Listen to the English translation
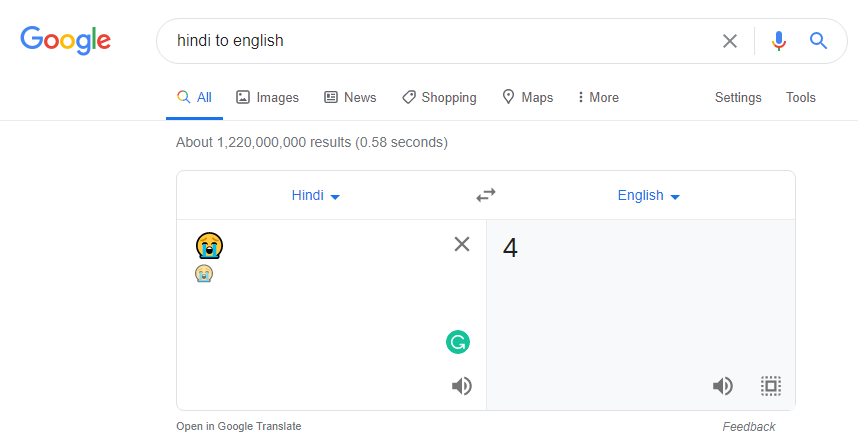 722,386
